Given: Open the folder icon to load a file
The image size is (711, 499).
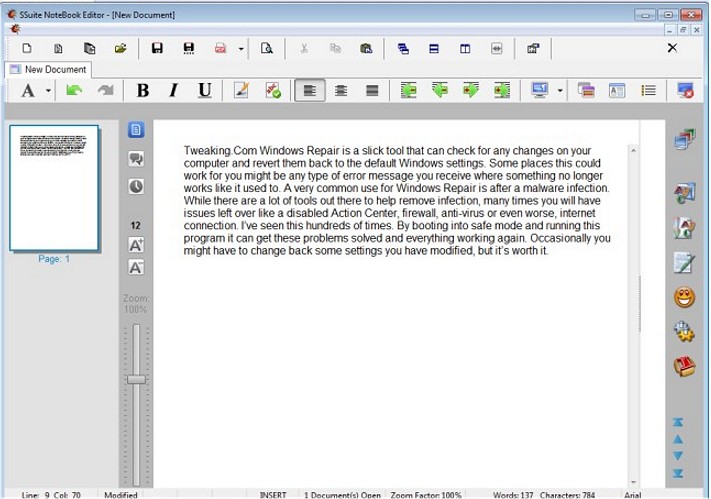Looking at the screenshot, I should pyautogui.click(x=121, y=48).
